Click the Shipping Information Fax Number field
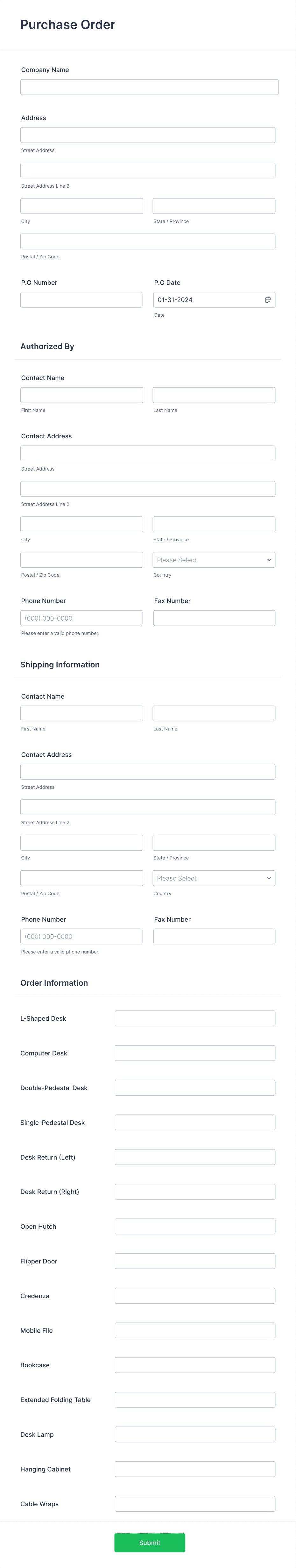The height and width of the screenshot is (1568, 296). [214, 936]
